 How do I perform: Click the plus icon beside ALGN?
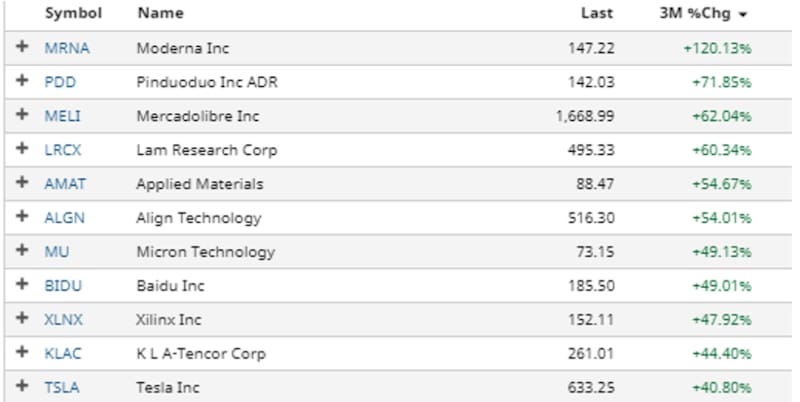(23, 218)
